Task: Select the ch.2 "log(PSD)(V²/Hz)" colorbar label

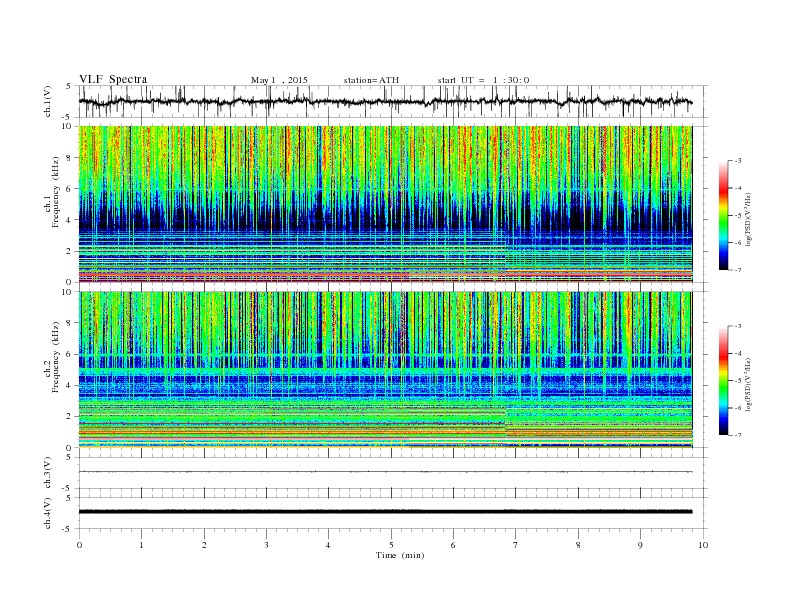Action: point(748,383)
